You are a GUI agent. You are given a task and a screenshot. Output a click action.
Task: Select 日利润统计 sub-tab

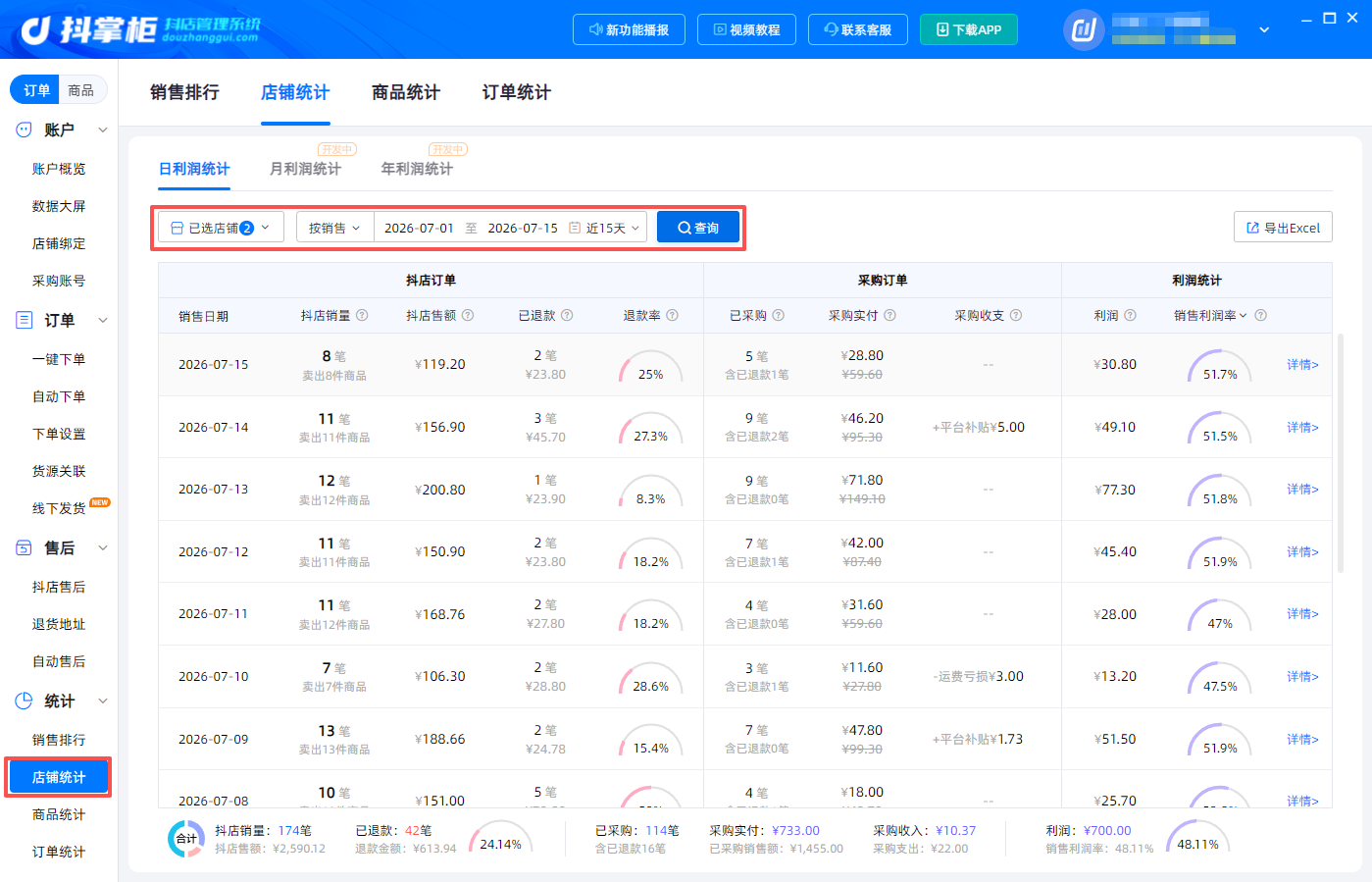194,169
